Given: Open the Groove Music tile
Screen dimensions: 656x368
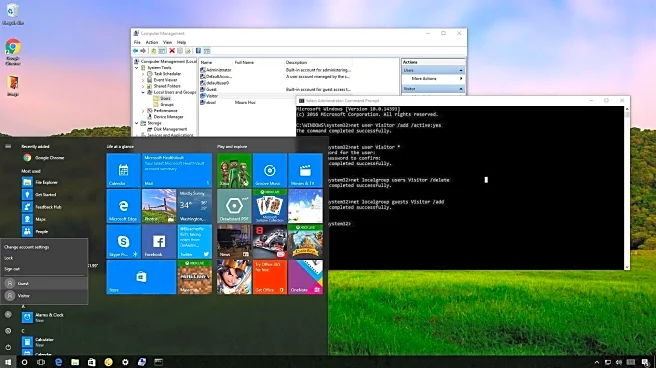Looking at the screenshot, I should (270, 170).
